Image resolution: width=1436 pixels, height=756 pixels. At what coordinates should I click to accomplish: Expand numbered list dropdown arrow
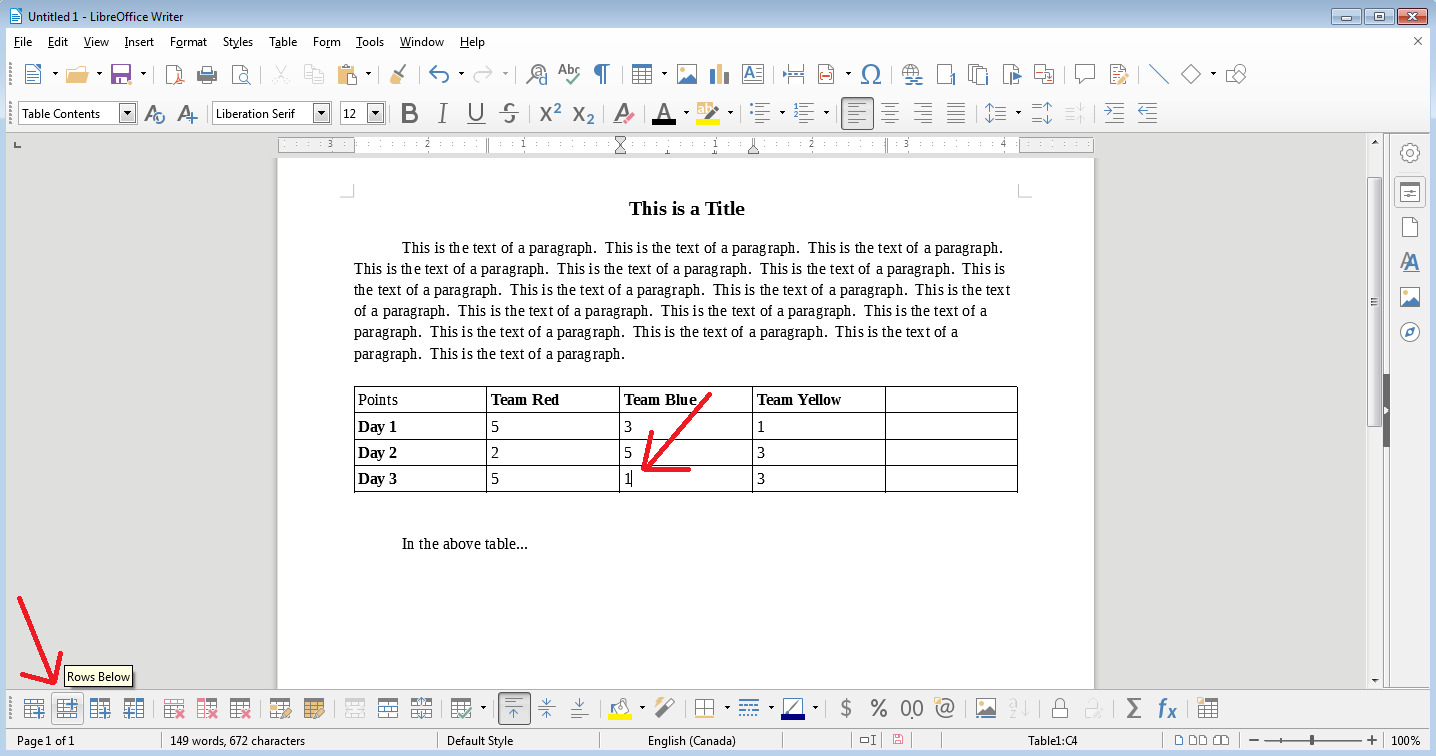pos(826,113)
